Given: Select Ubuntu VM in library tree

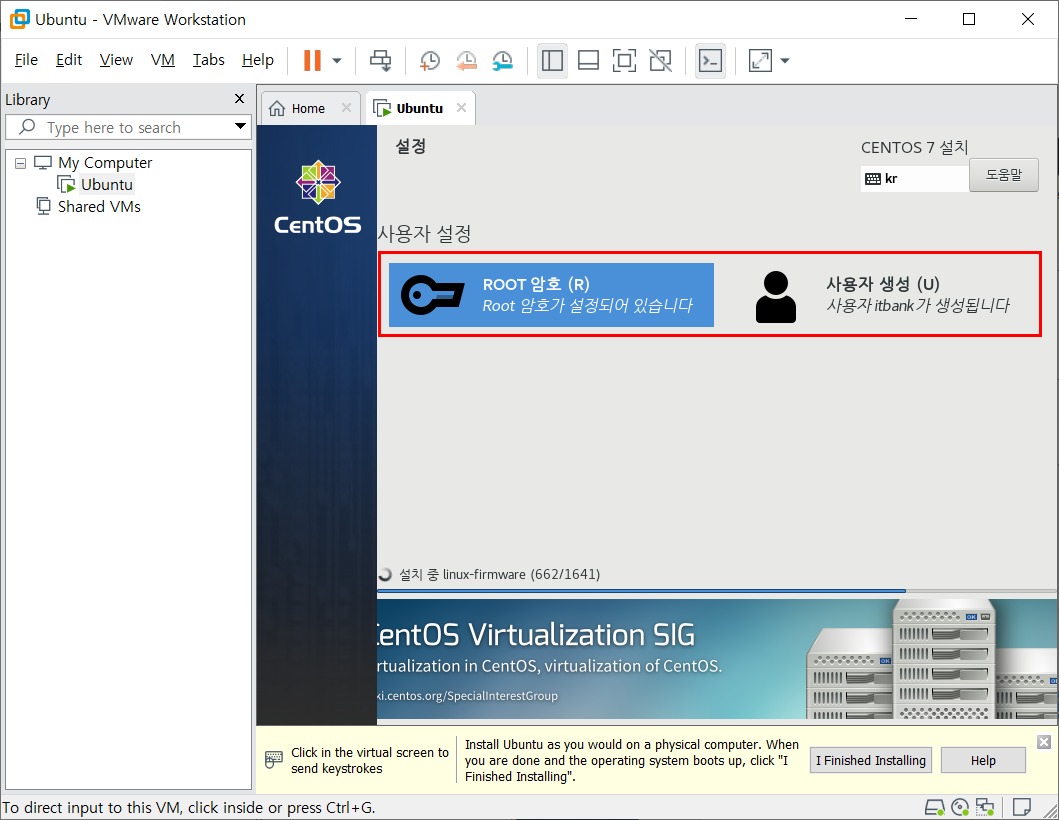Looking at the screenshot, I should click(x=106, y=184).
